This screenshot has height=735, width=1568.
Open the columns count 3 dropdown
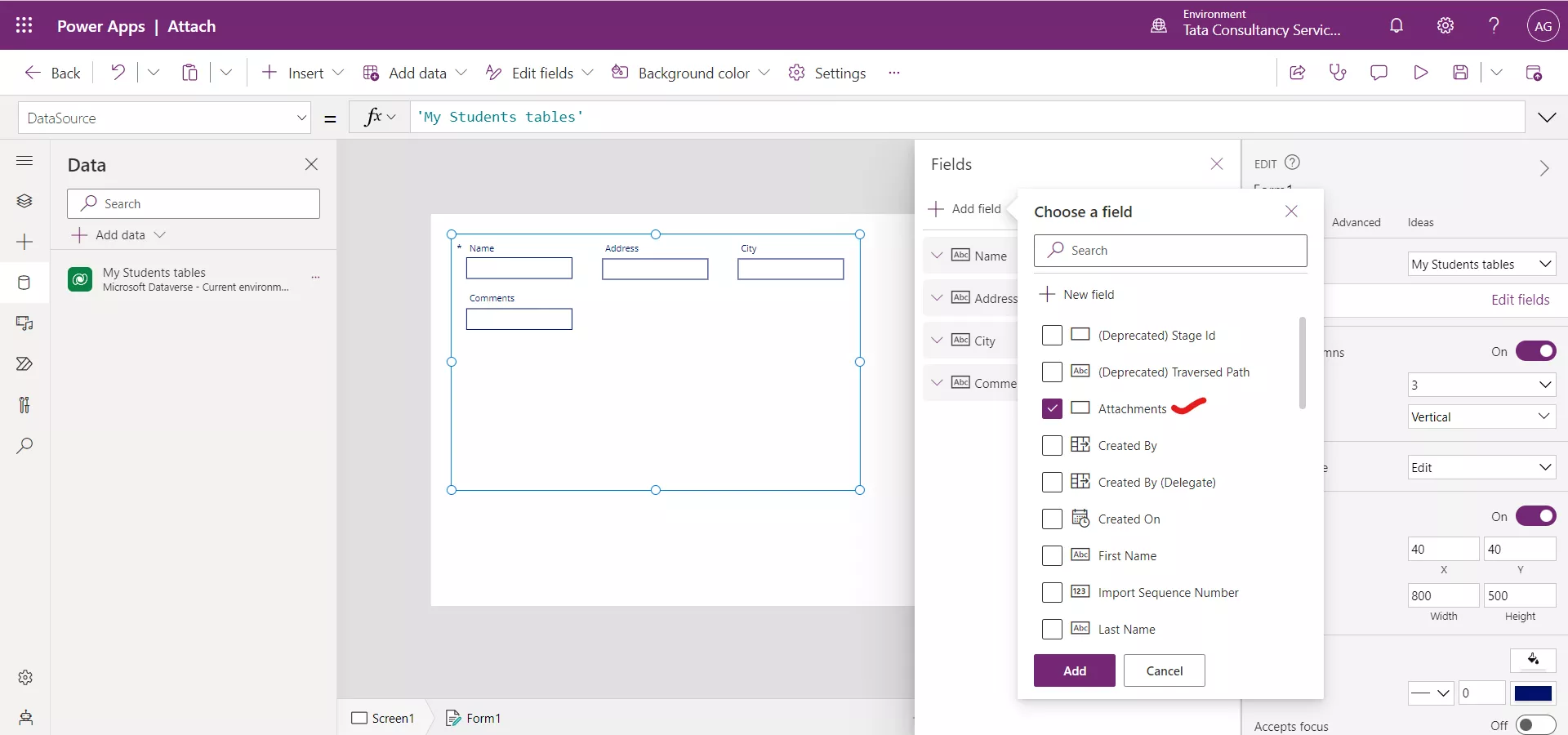tap(1481, 385)
